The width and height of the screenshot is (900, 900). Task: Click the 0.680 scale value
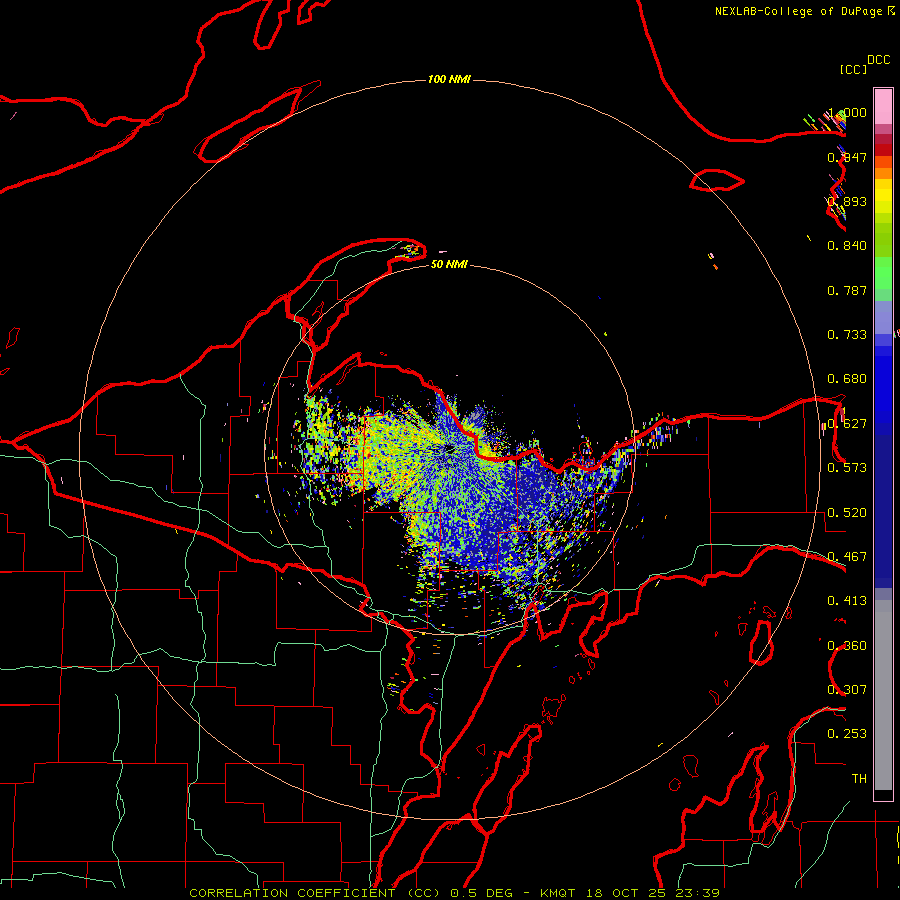(847, 379)
